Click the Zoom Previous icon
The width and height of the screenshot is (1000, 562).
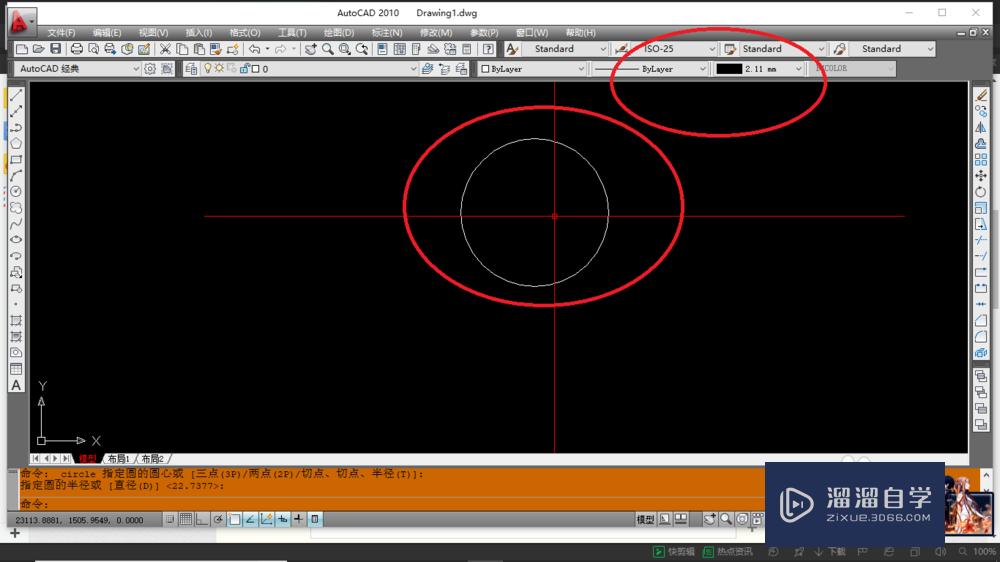(x=362, y=49)
